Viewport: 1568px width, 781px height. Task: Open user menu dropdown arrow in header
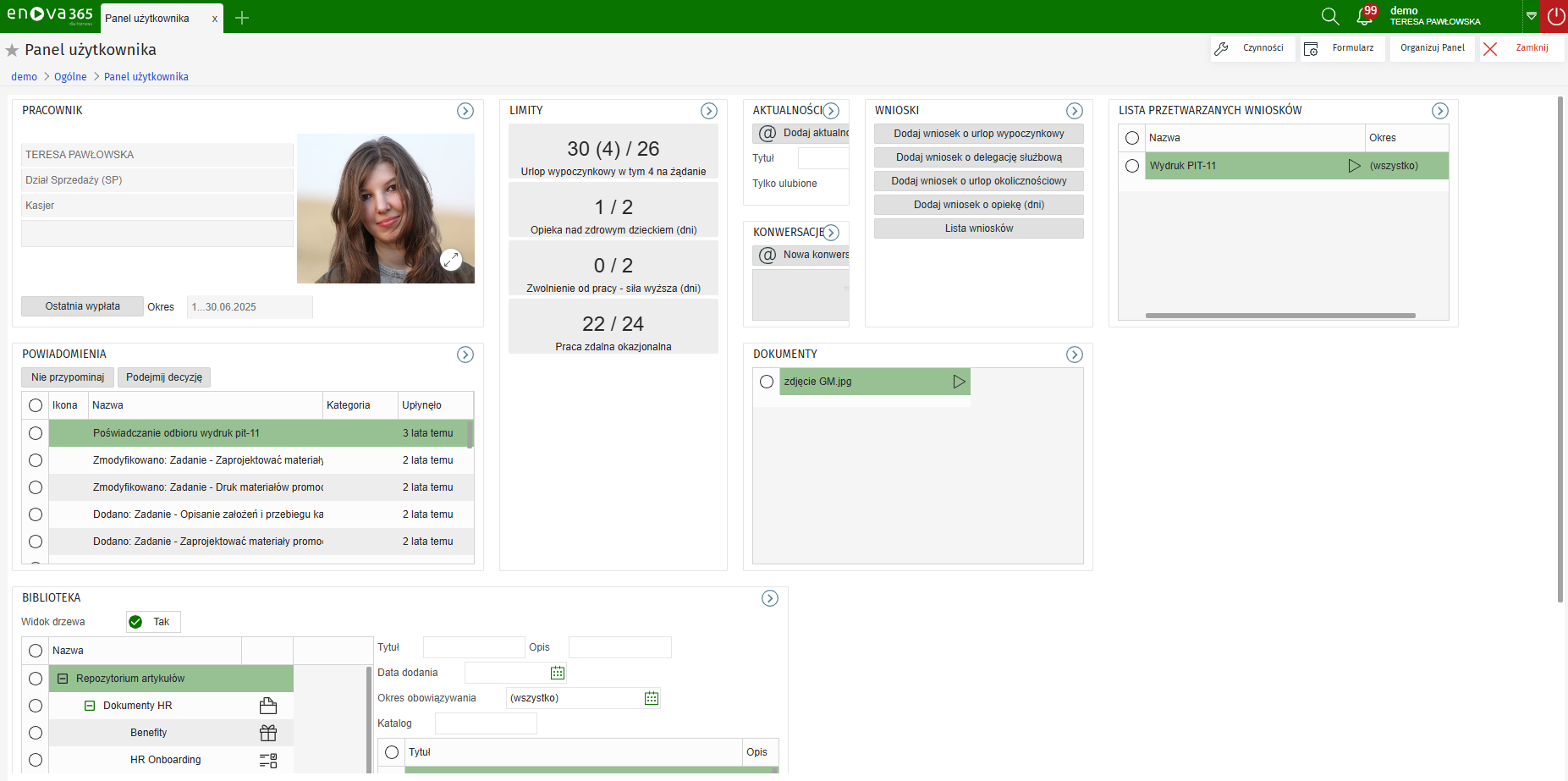click(x=1531, y=16)
